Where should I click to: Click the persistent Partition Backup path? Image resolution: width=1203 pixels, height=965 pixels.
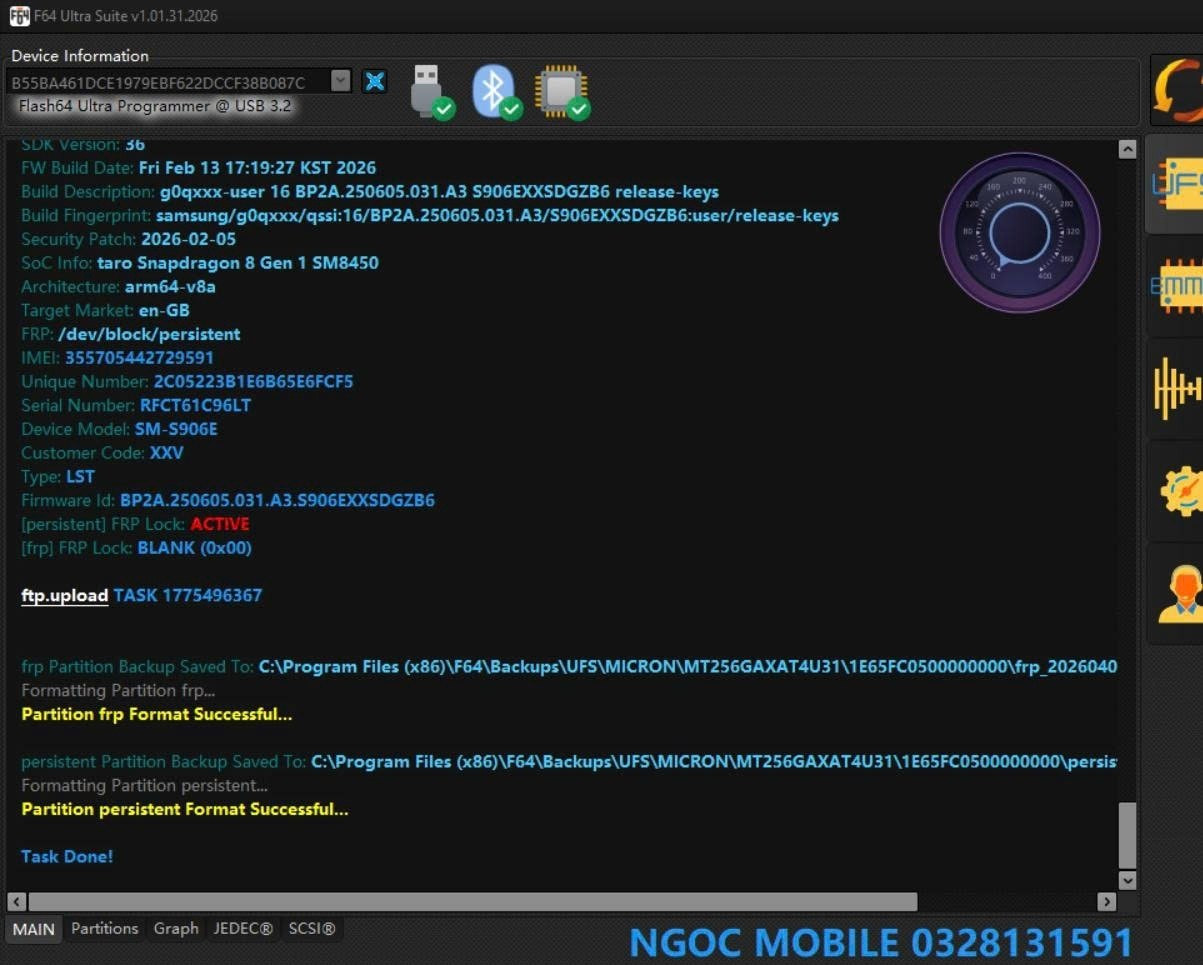(714, 762)
